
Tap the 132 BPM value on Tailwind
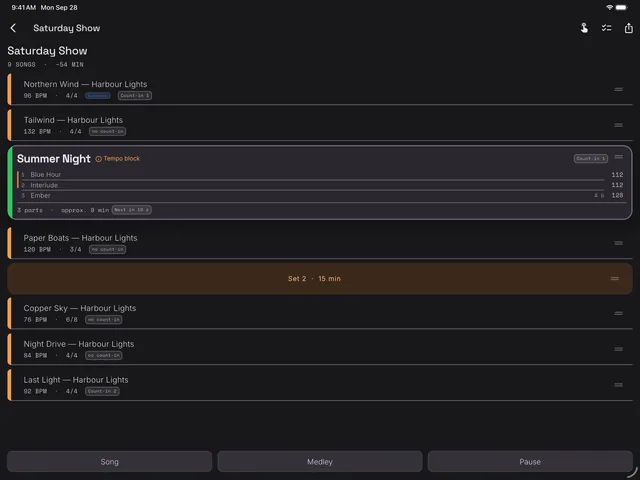point(37,131)
